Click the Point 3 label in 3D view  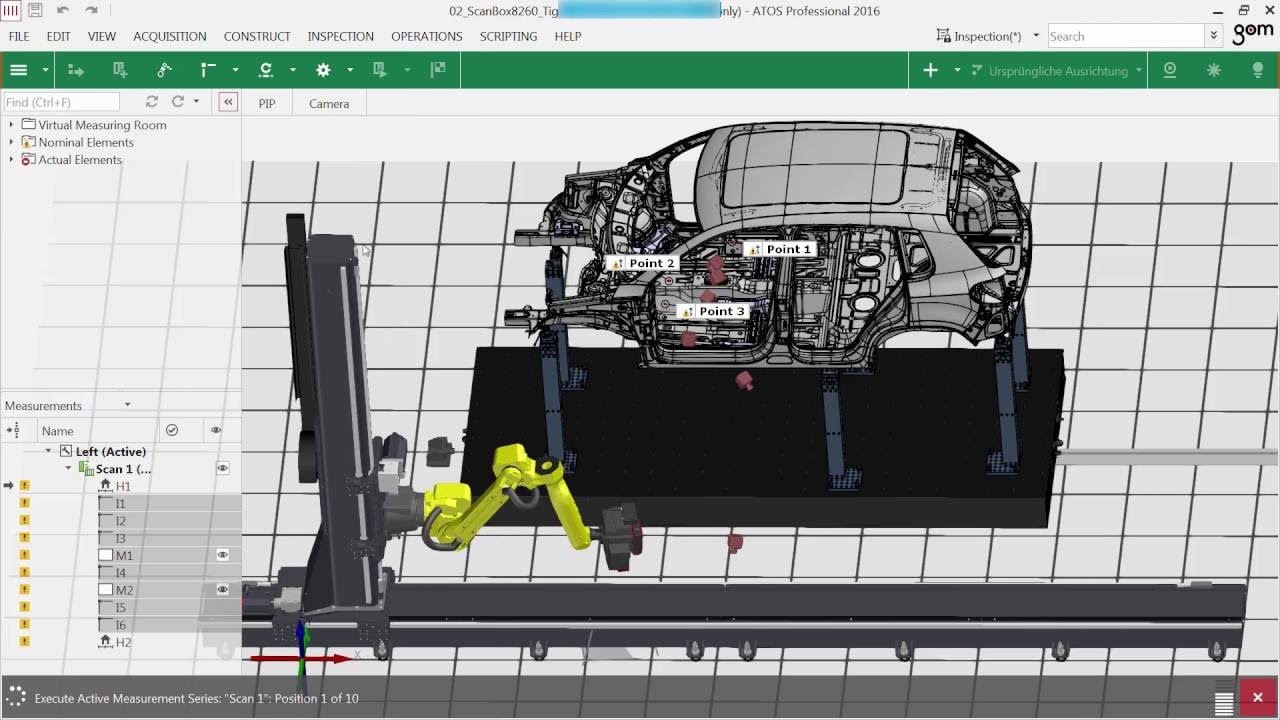(x=712, y=311)
